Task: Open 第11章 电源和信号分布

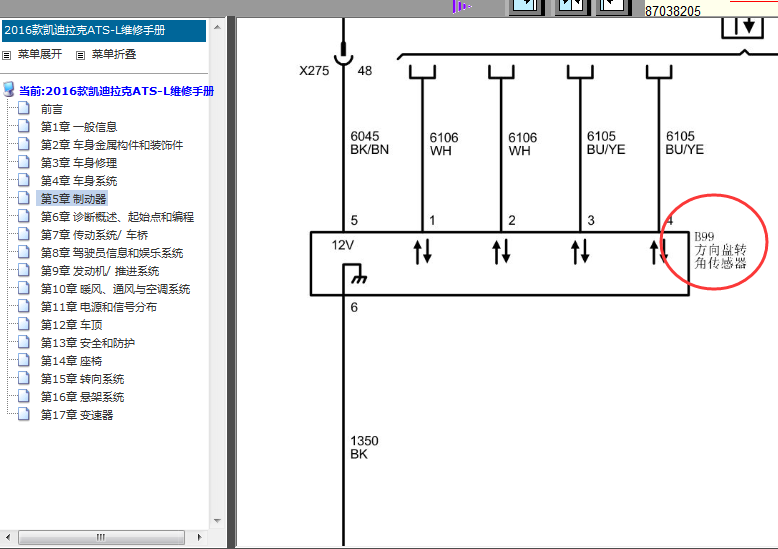Action: [x=99, y=307]
